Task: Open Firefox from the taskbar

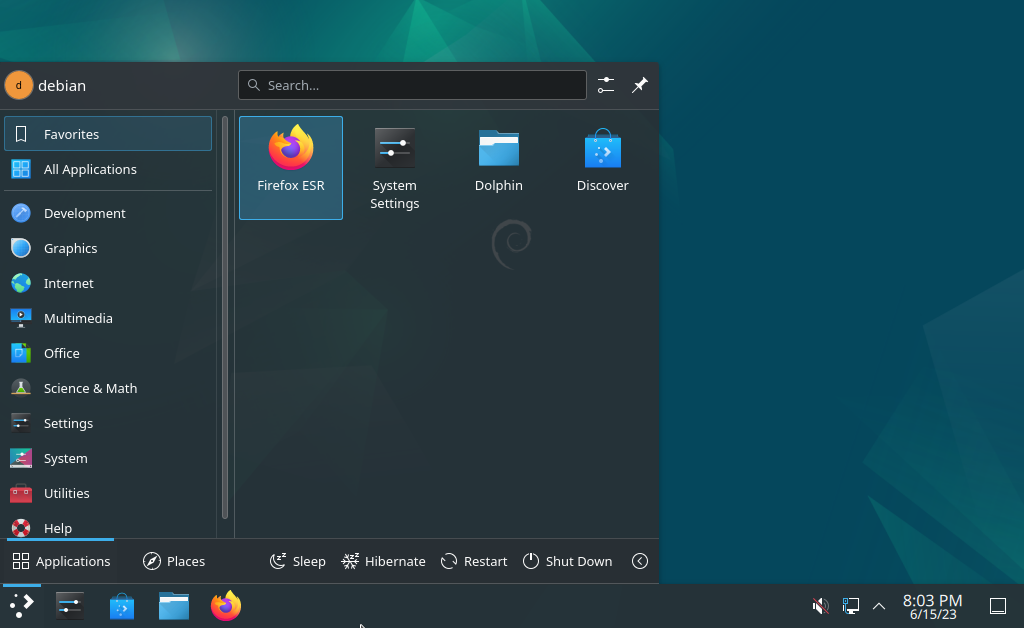Action: click(x=225, y=605)
